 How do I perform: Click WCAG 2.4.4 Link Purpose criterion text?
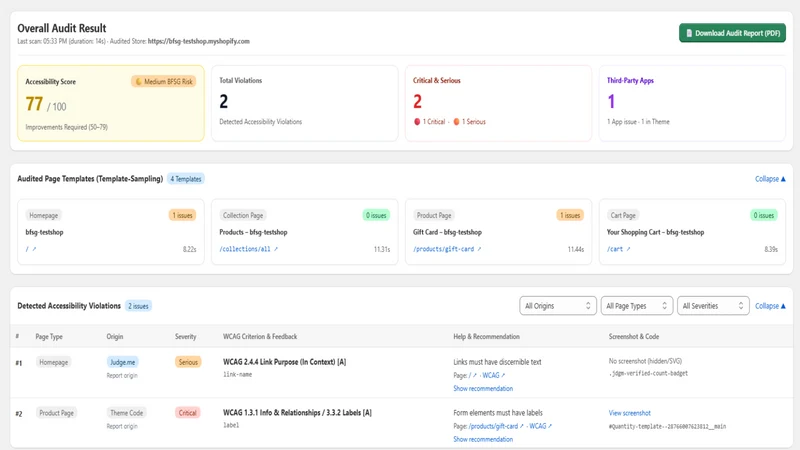tap(284, 362)
